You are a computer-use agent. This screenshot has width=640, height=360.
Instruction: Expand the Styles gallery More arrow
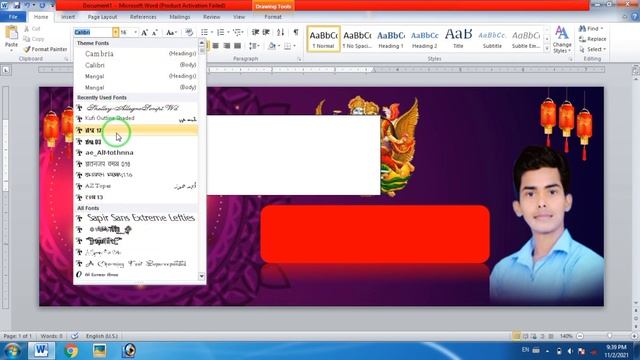point(547,48)
